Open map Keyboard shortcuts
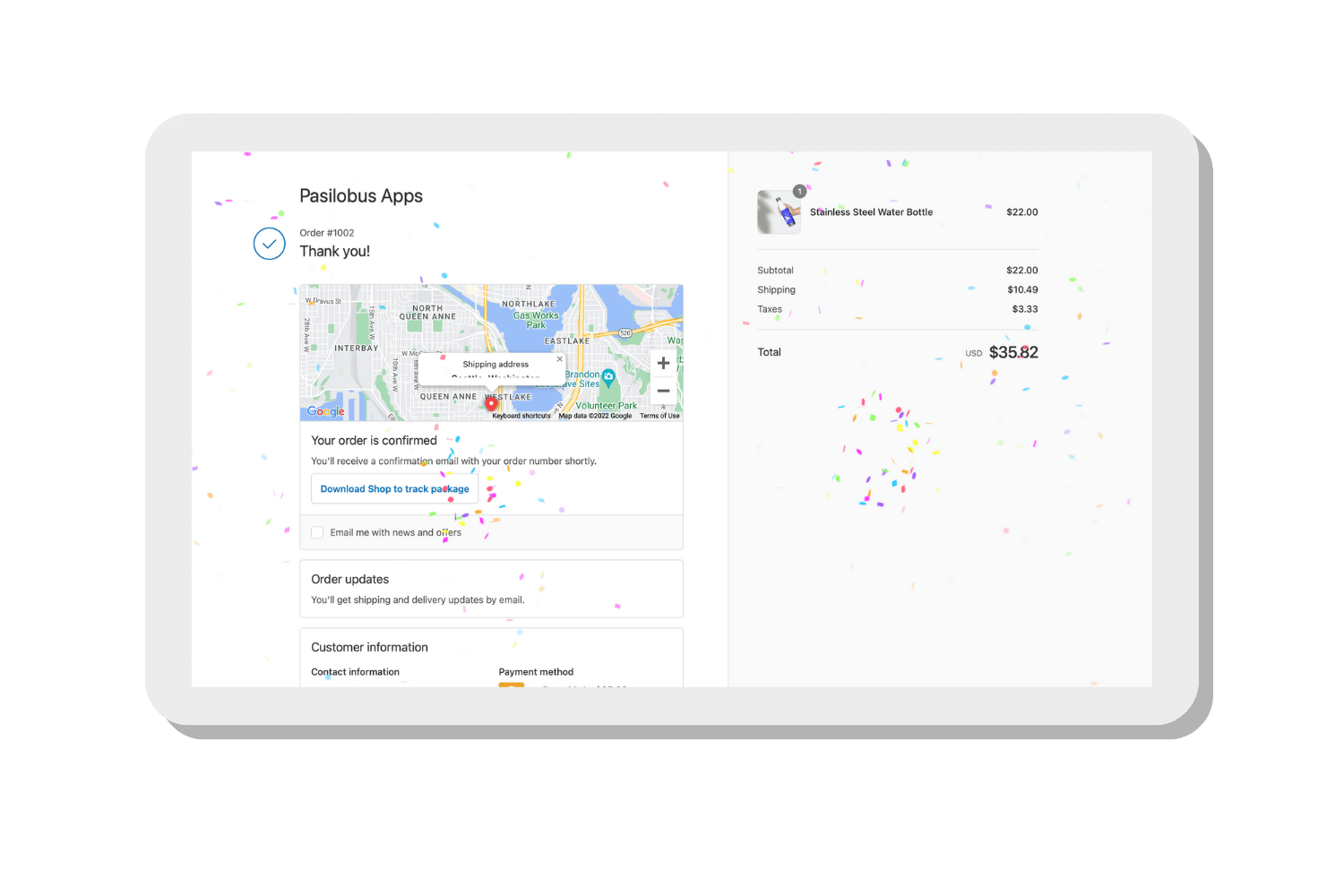 (x=521, y=416)
